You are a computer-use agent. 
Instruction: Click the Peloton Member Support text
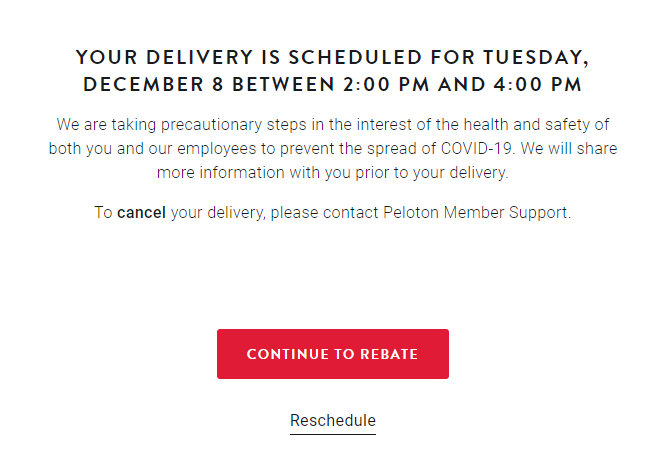(477, 213)
